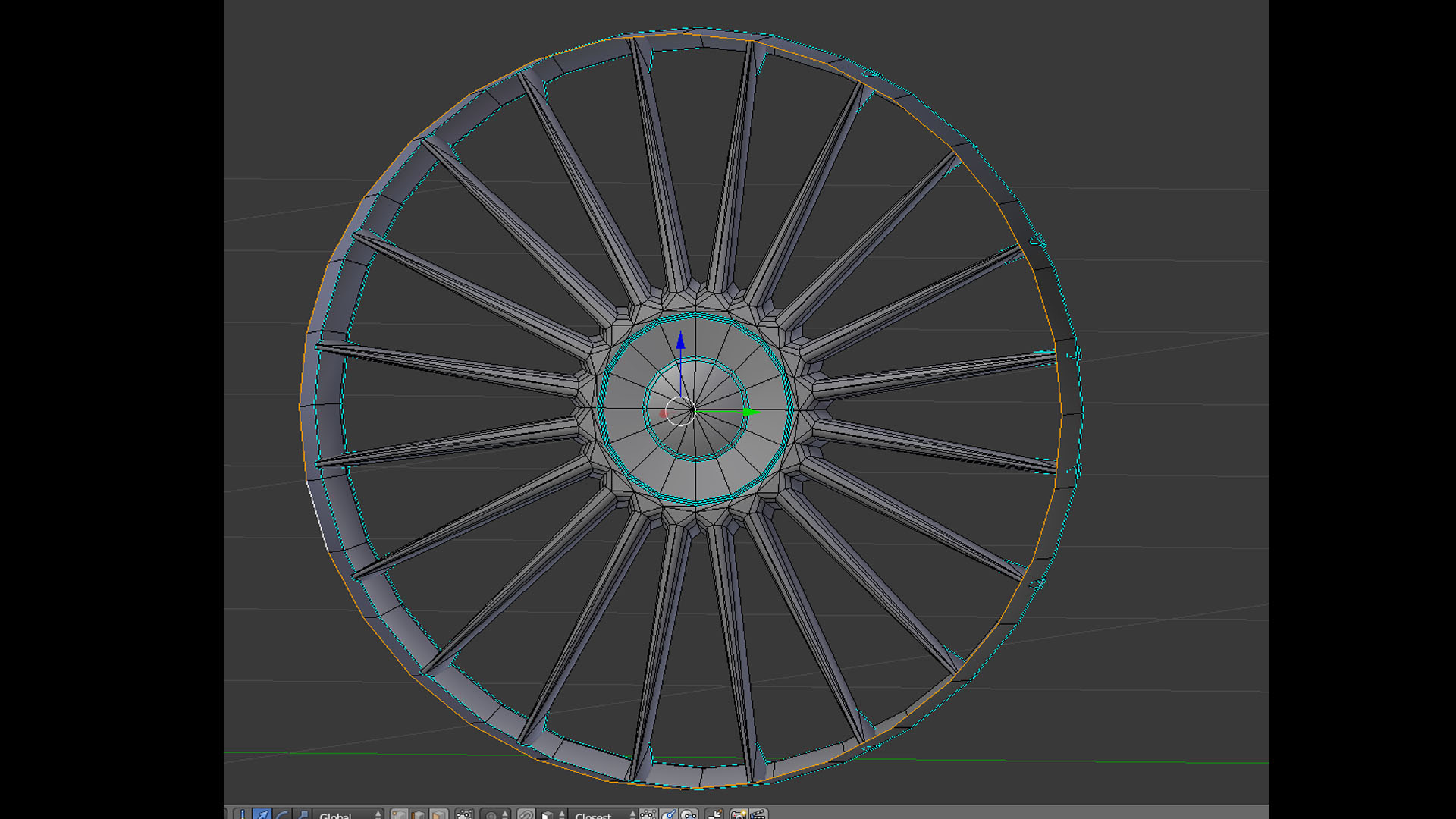Select the translate manipulator arrow icon
1456x819 pixels.
tap(262, 814)
